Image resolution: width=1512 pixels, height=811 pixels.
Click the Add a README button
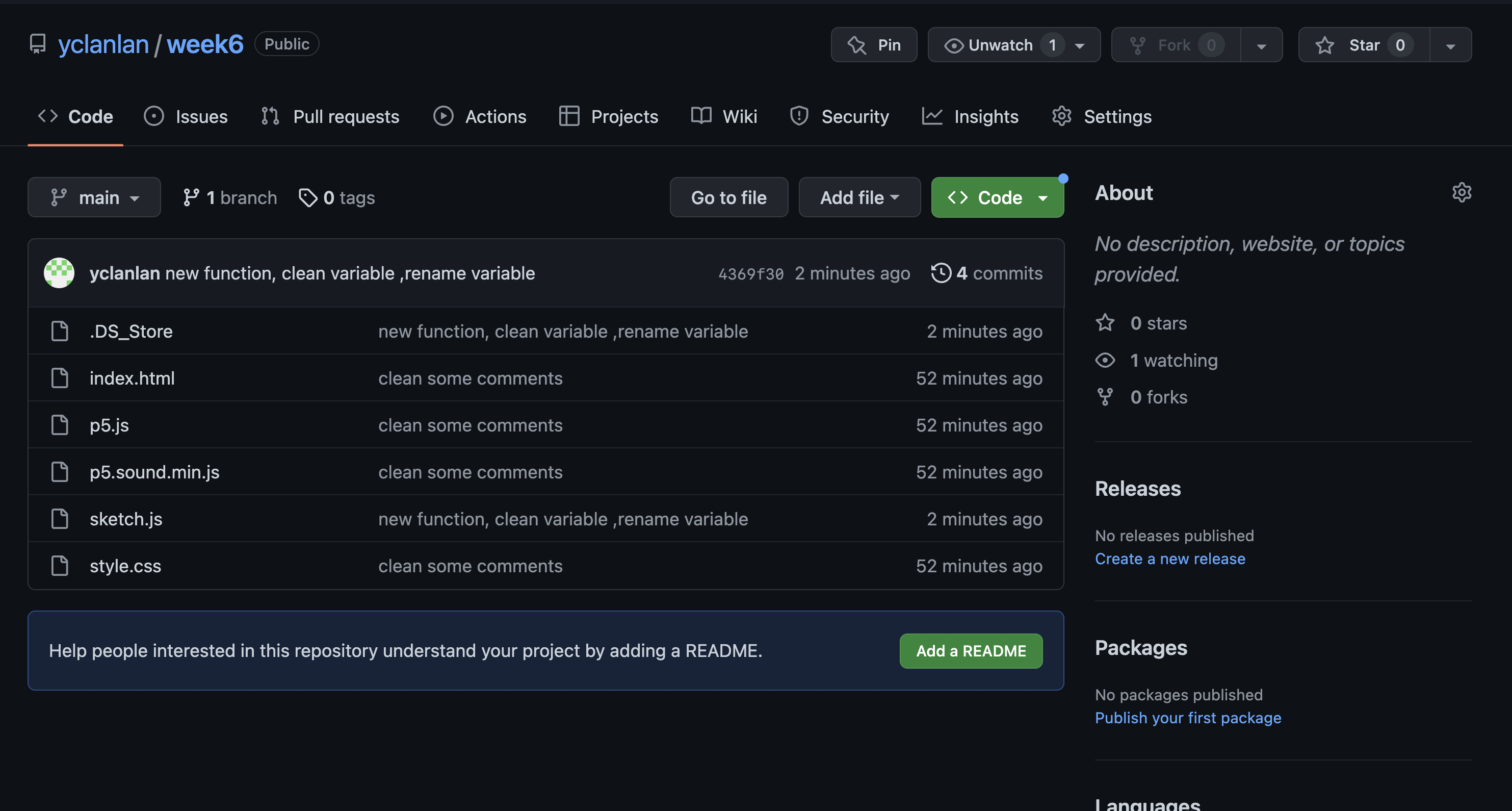970,651
